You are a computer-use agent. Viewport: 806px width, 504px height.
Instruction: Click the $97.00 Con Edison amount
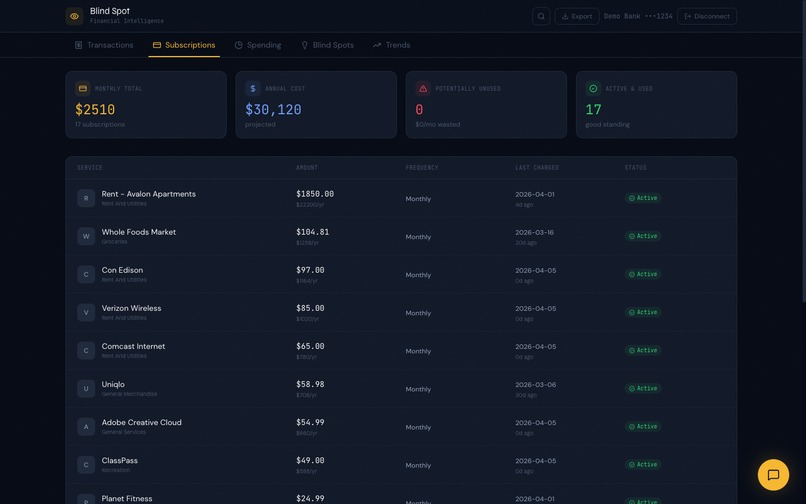coord(310,270)
